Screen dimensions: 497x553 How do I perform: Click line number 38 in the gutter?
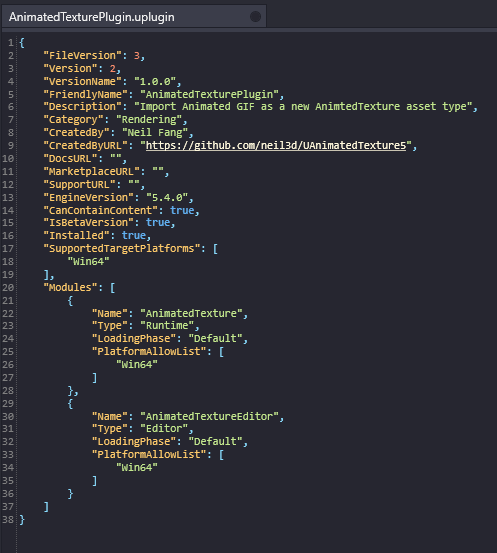click(8, 520)
